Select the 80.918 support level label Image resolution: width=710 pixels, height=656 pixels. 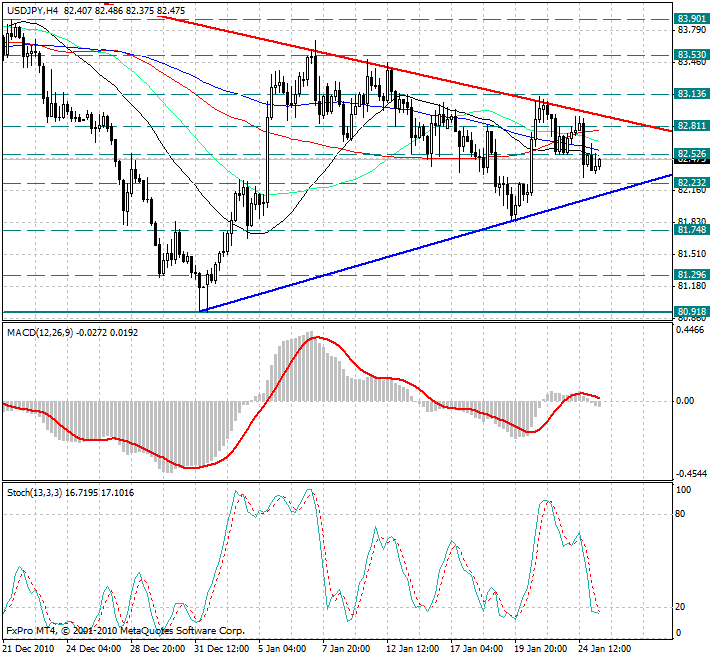691,311
